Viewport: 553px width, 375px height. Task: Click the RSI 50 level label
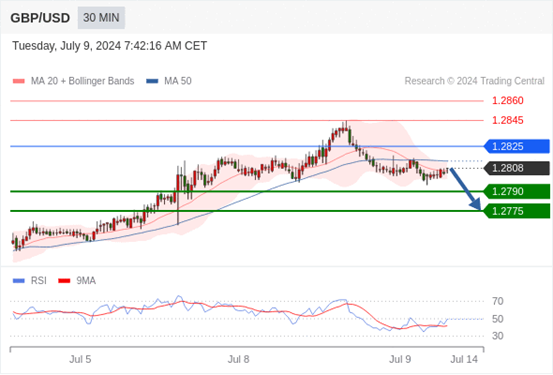pyautogui.click(x=498, y=319)
